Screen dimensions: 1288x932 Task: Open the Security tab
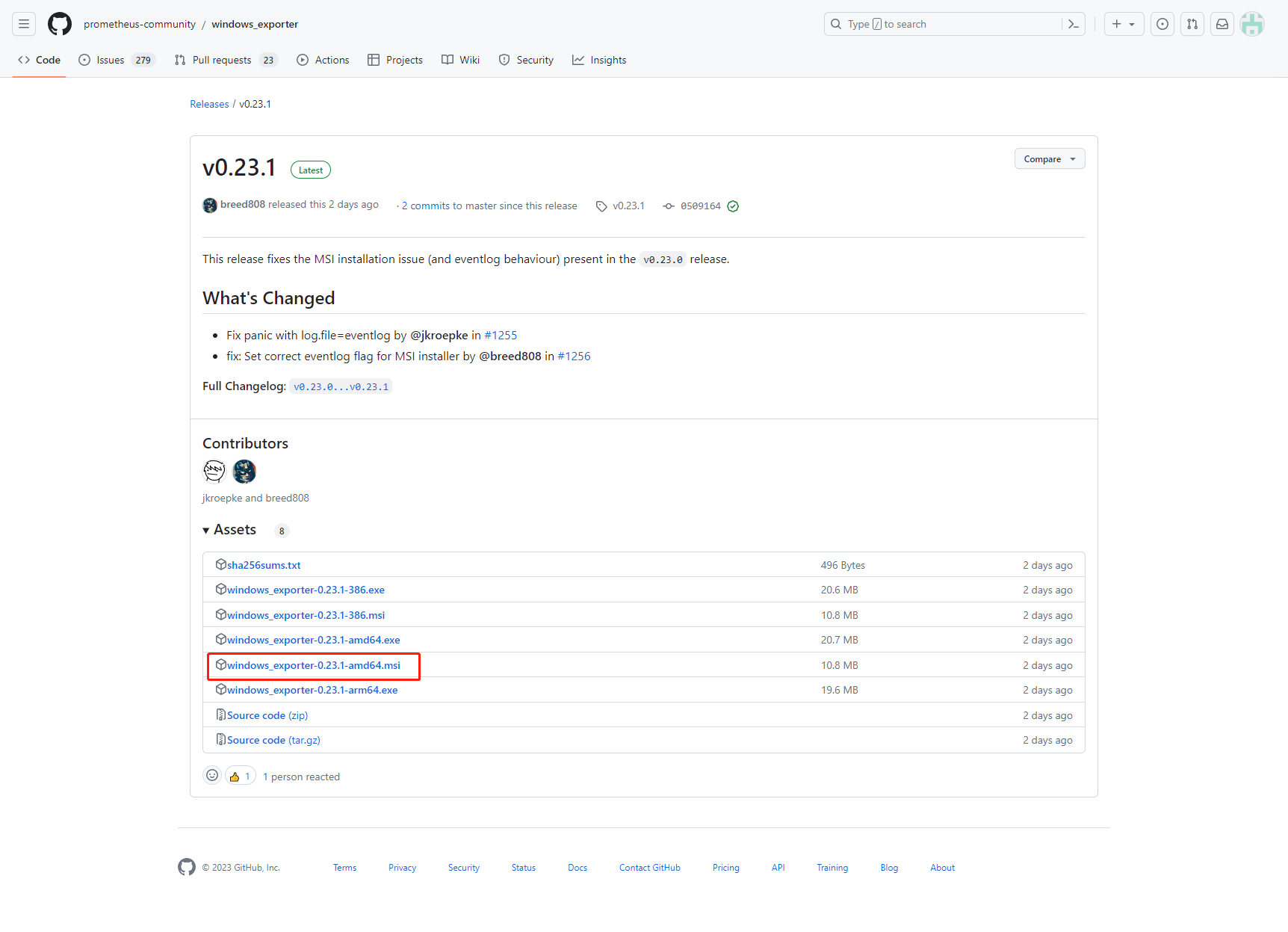pyautogui.click(x=526, y=60)
